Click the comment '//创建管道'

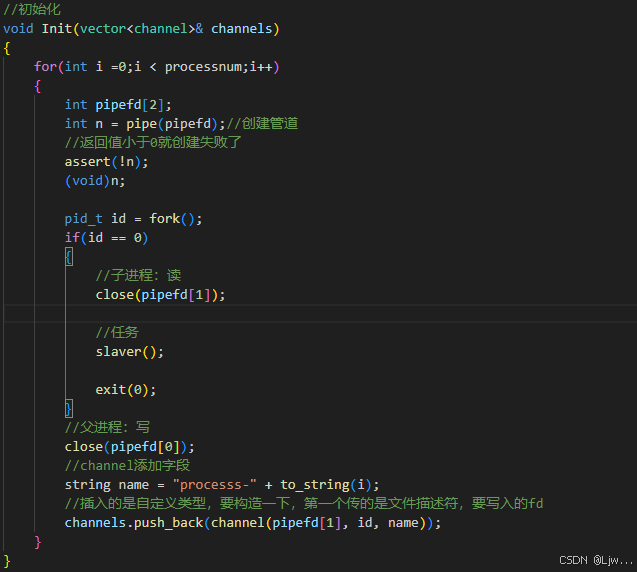262,124
